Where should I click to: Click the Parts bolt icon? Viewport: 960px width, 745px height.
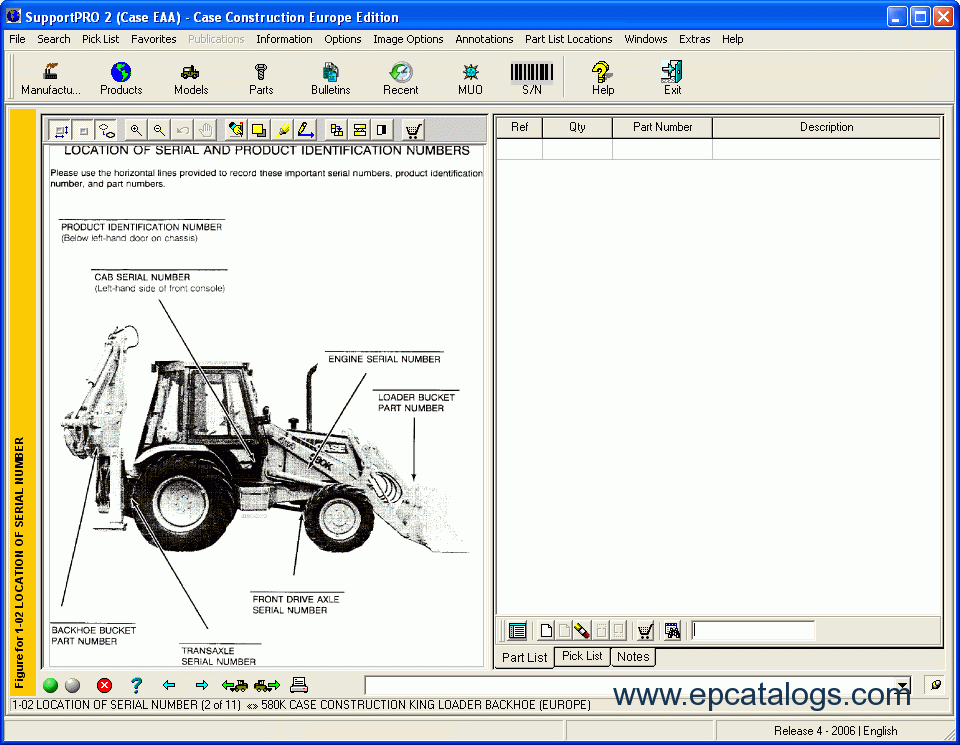point(261,78)
